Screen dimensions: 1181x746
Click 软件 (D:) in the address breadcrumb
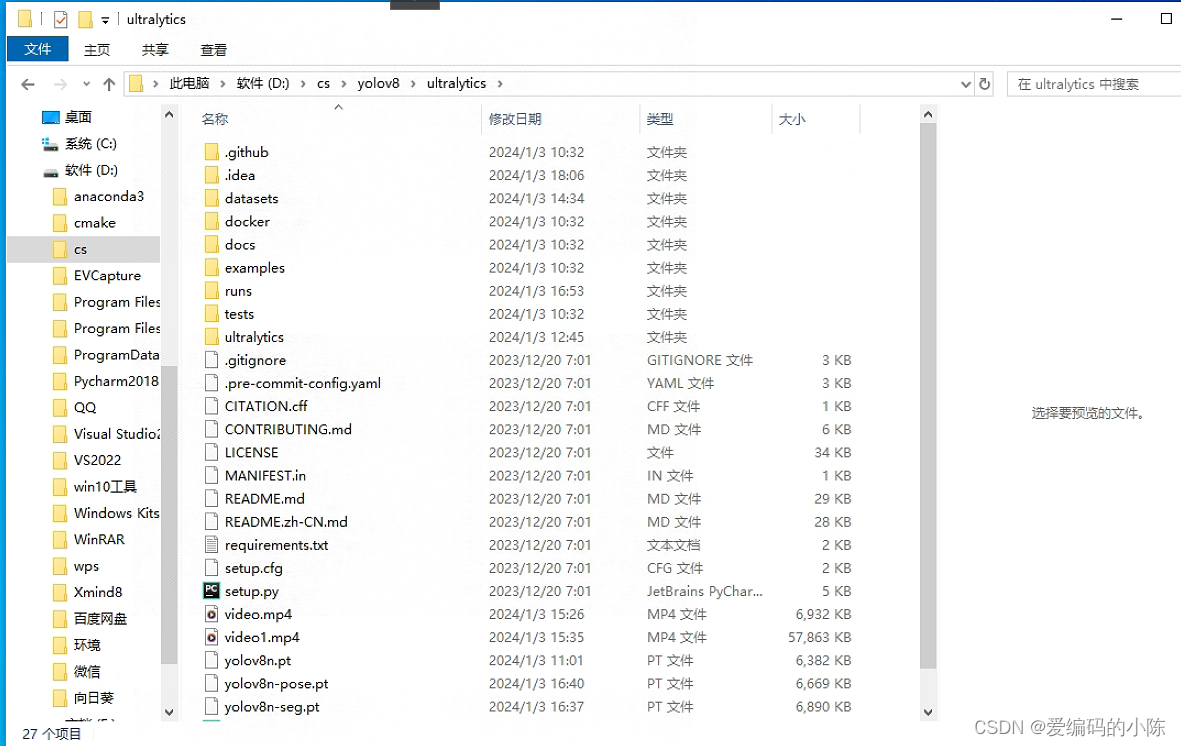(262, 83)
